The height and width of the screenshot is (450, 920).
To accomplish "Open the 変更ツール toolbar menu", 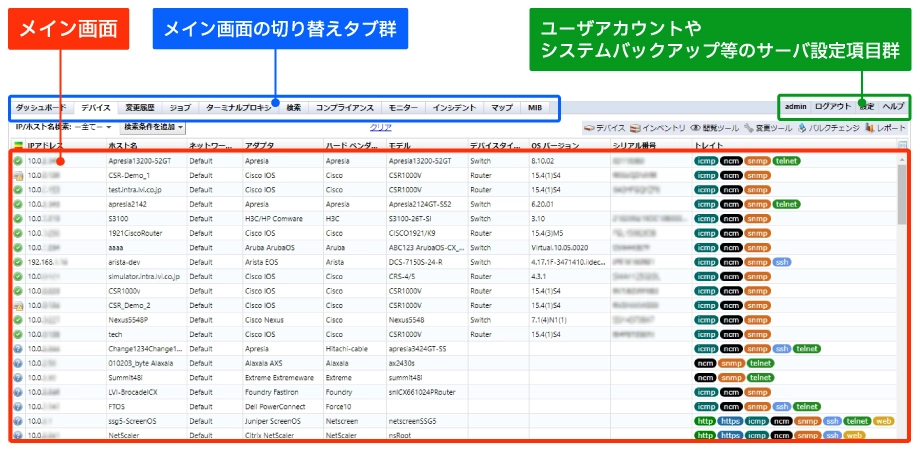I will click(768, 127).
